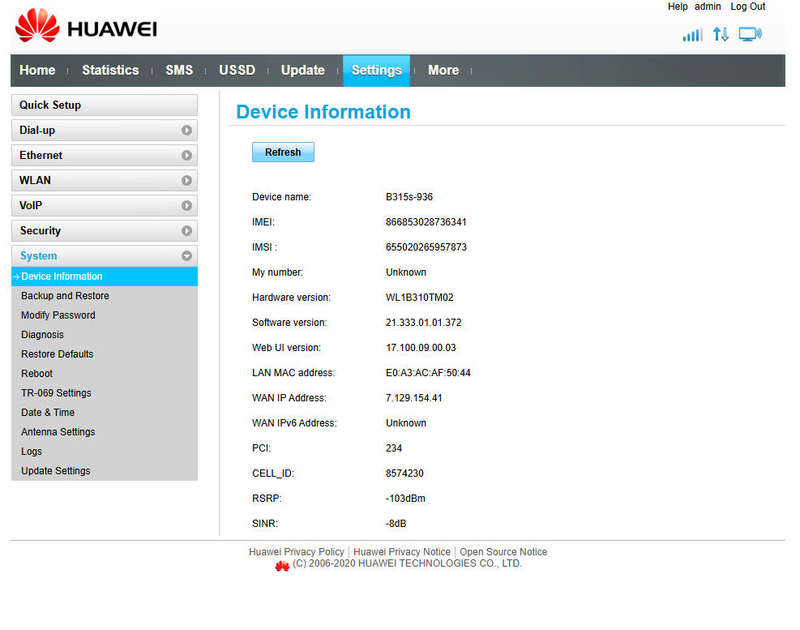Go to the Statistics tab
This screenshot has height=630, width=800.
pyautogui.click(x=110, y=70)
